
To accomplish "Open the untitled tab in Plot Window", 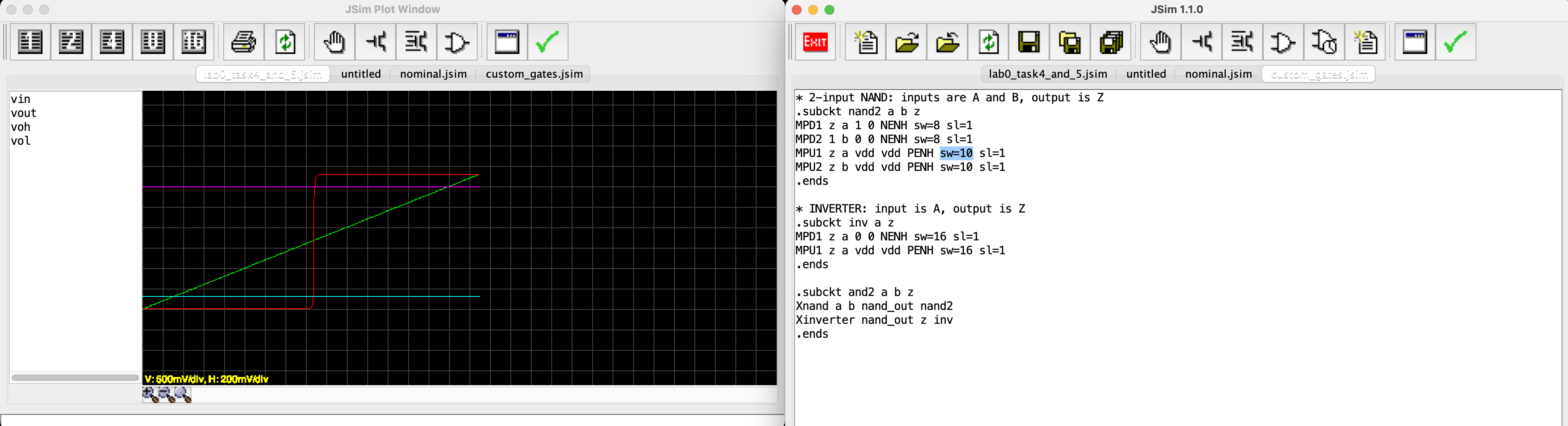I will (360, 74).
